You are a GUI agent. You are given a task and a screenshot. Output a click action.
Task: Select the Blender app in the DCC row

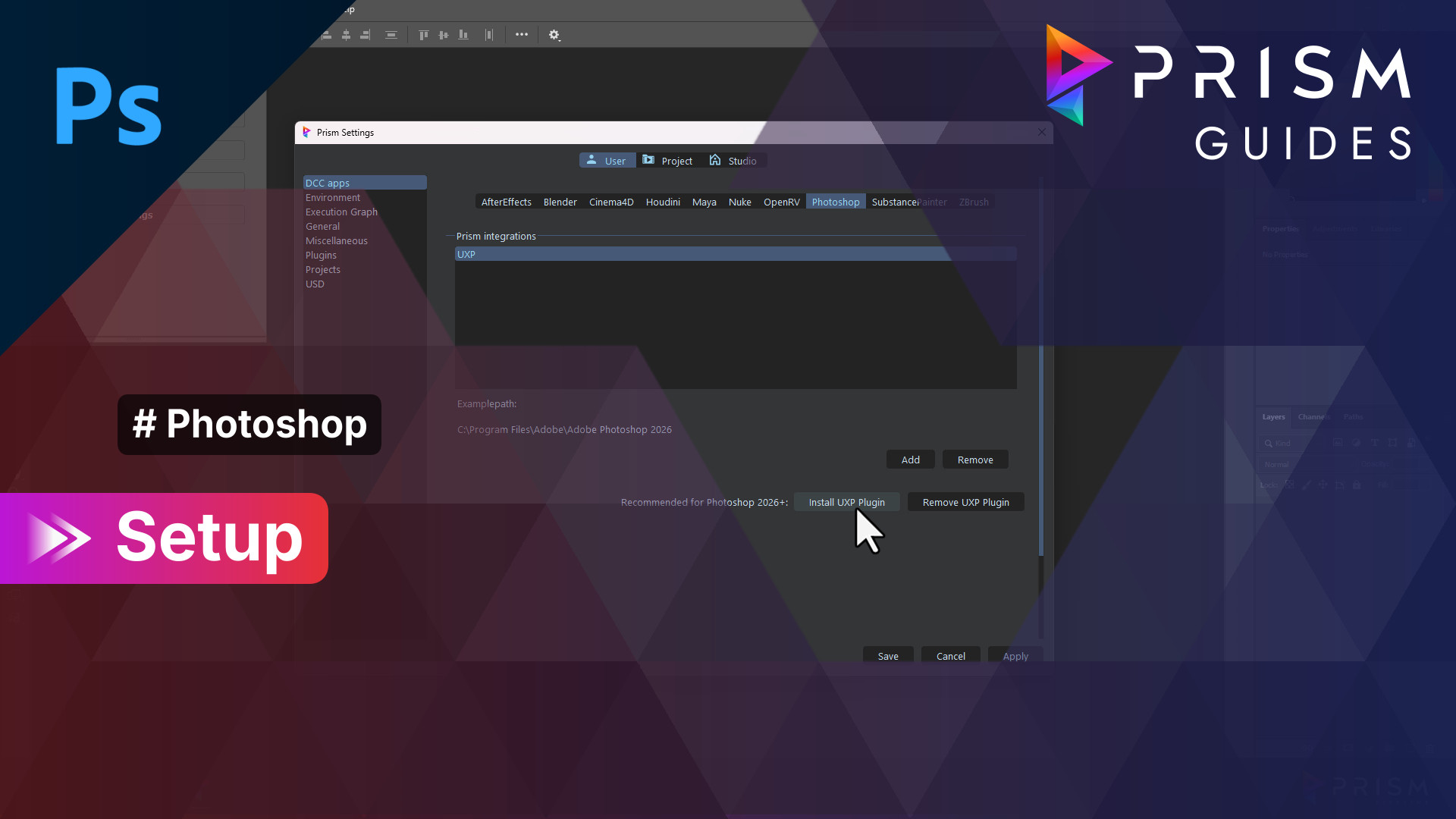tap(560, 202)
